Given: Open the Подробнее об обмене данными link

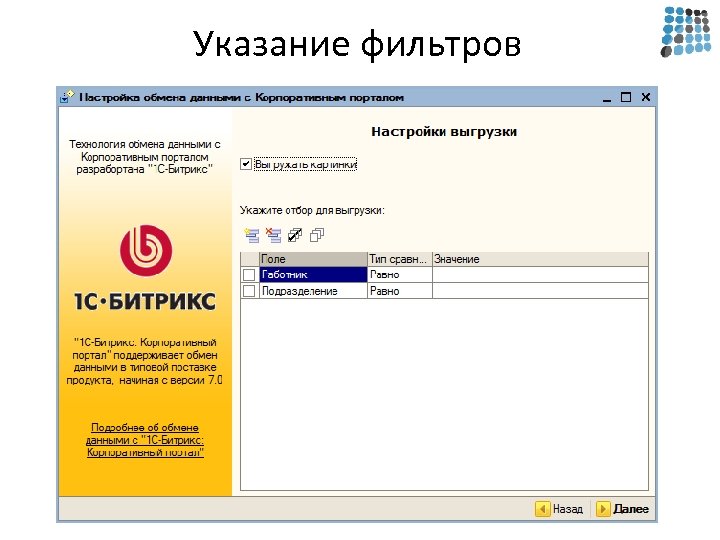Looking at the screenshot, I should pos(145,440).
